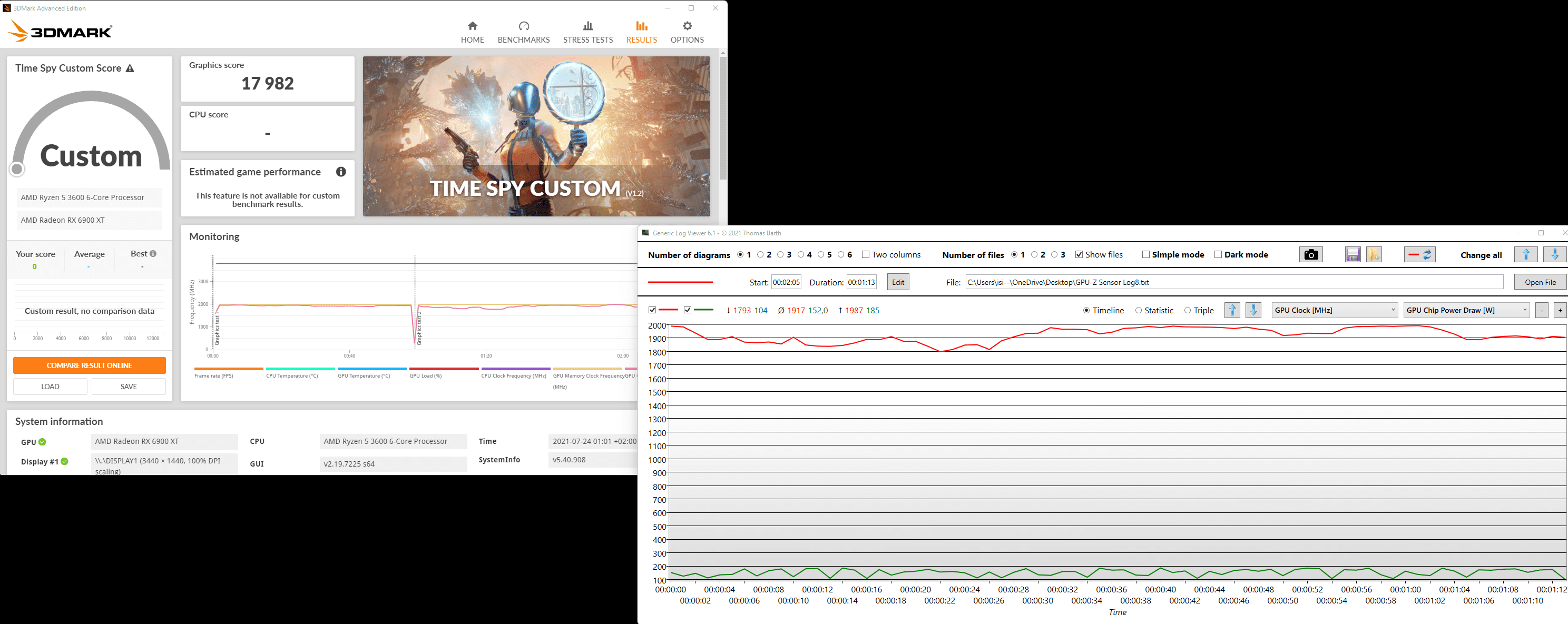Click the green check icon beside Display #1
This screenshot has width=1568, height=624.
pyautogui.click(x=64, y=462)
